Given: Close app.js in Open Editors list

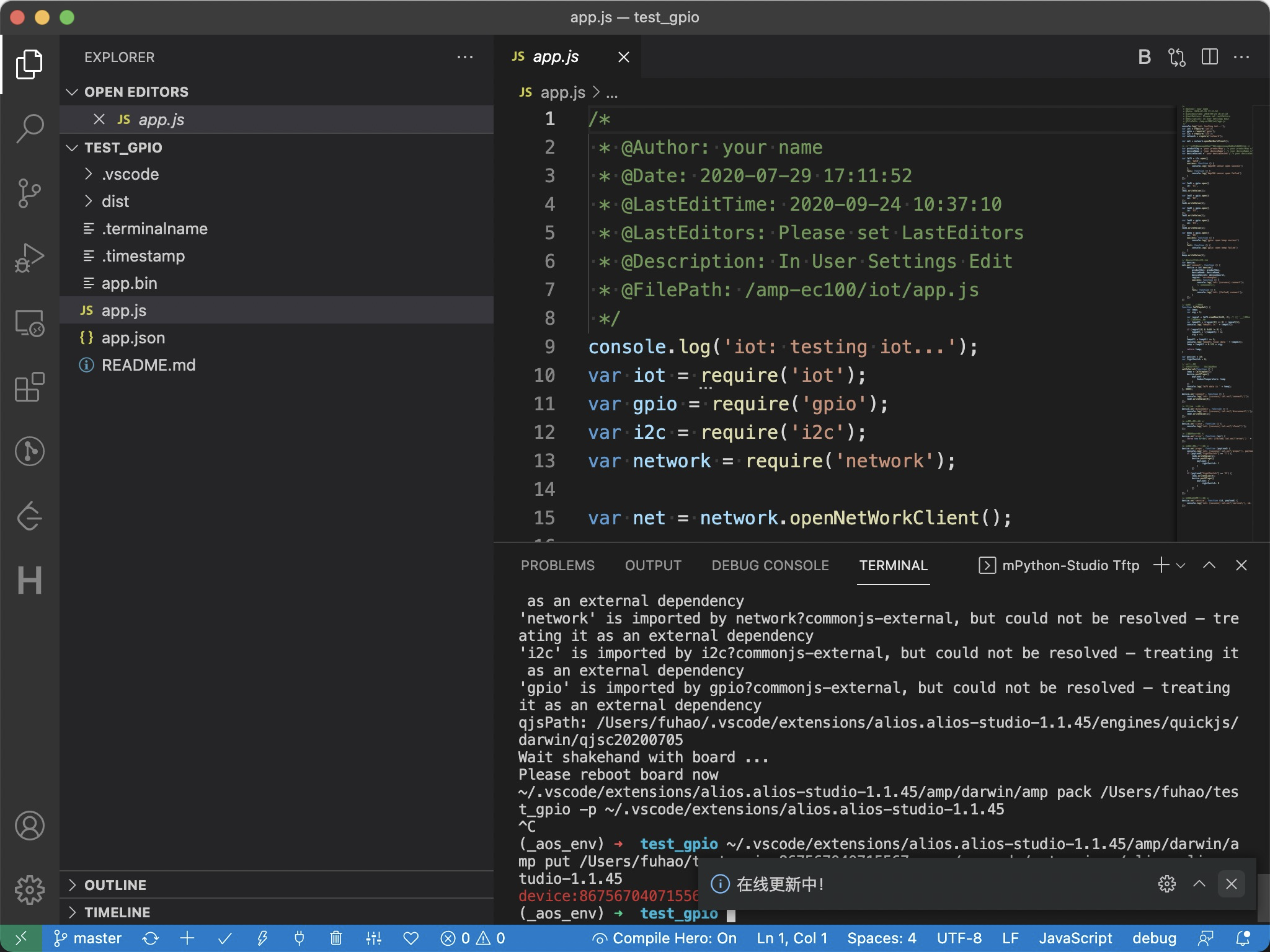Looking at the screenshot, I should 99,119.
